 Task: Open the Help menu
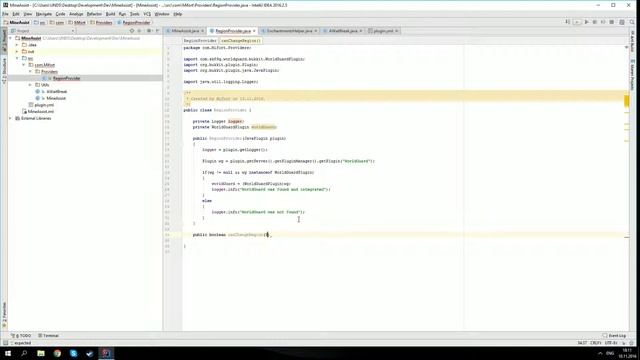pyautogui.click(x=178, y=14)
